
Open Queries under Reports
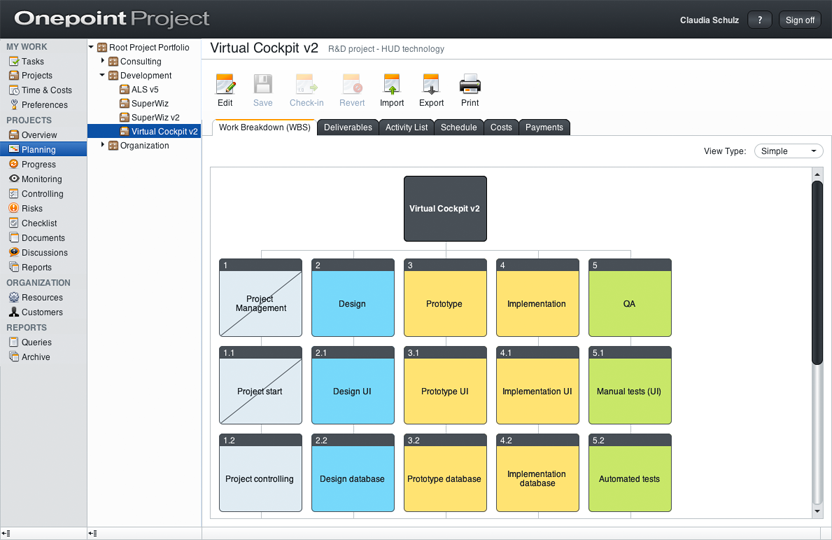click(x=36, y=342)
